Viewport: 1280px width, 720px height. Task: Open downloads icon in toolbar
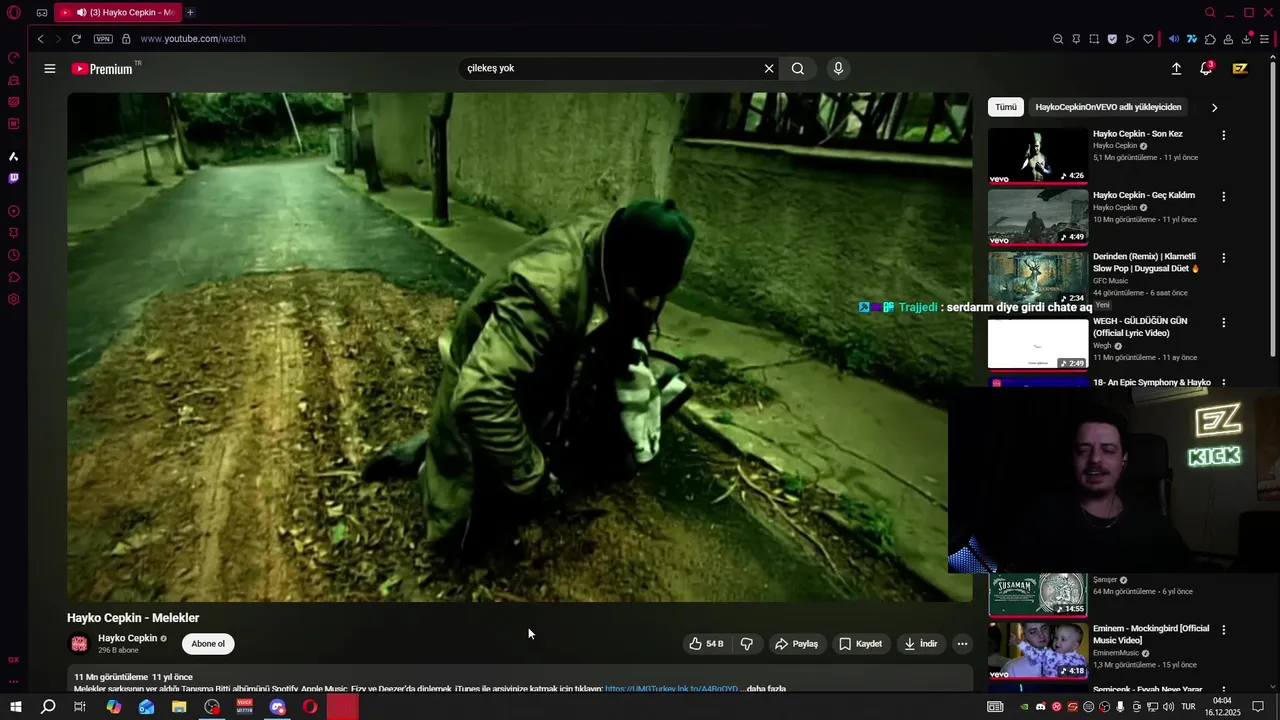tap(1247, 39)
